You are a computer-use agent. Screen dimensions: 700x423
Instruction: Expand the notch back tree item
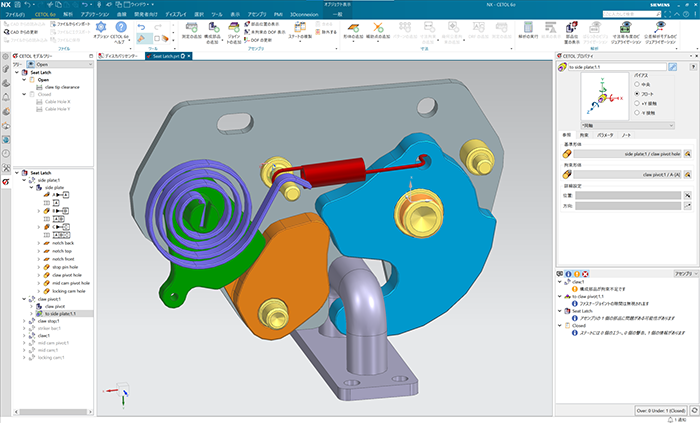38,243
